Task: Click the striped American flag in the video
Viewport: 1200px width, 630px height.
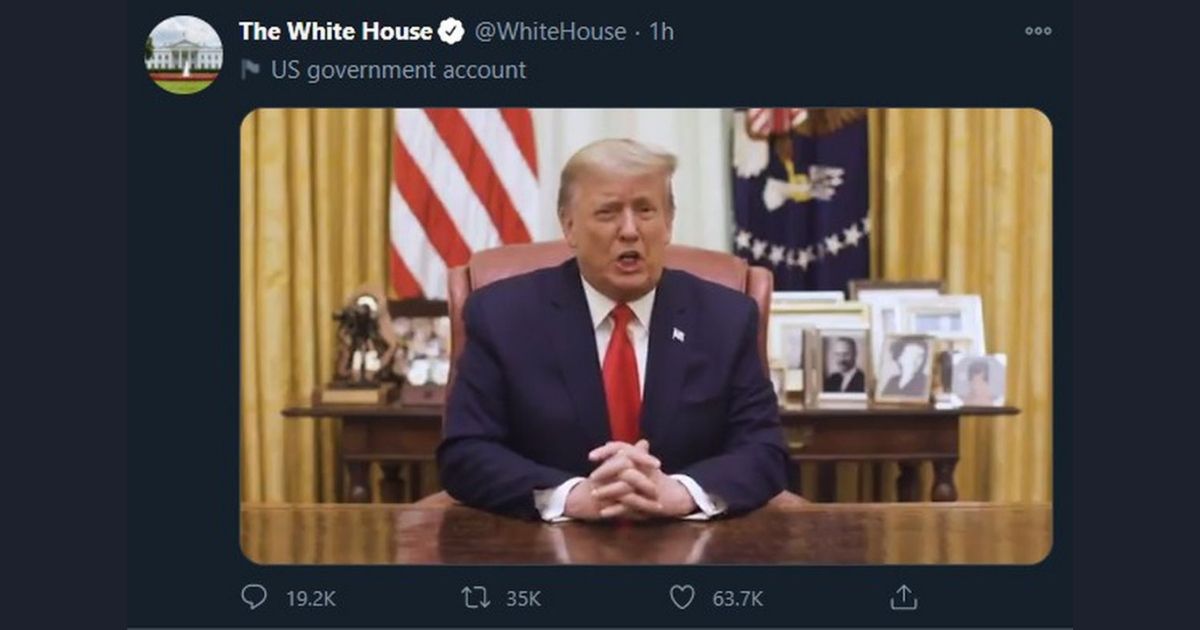Action: tap(464, 200)
